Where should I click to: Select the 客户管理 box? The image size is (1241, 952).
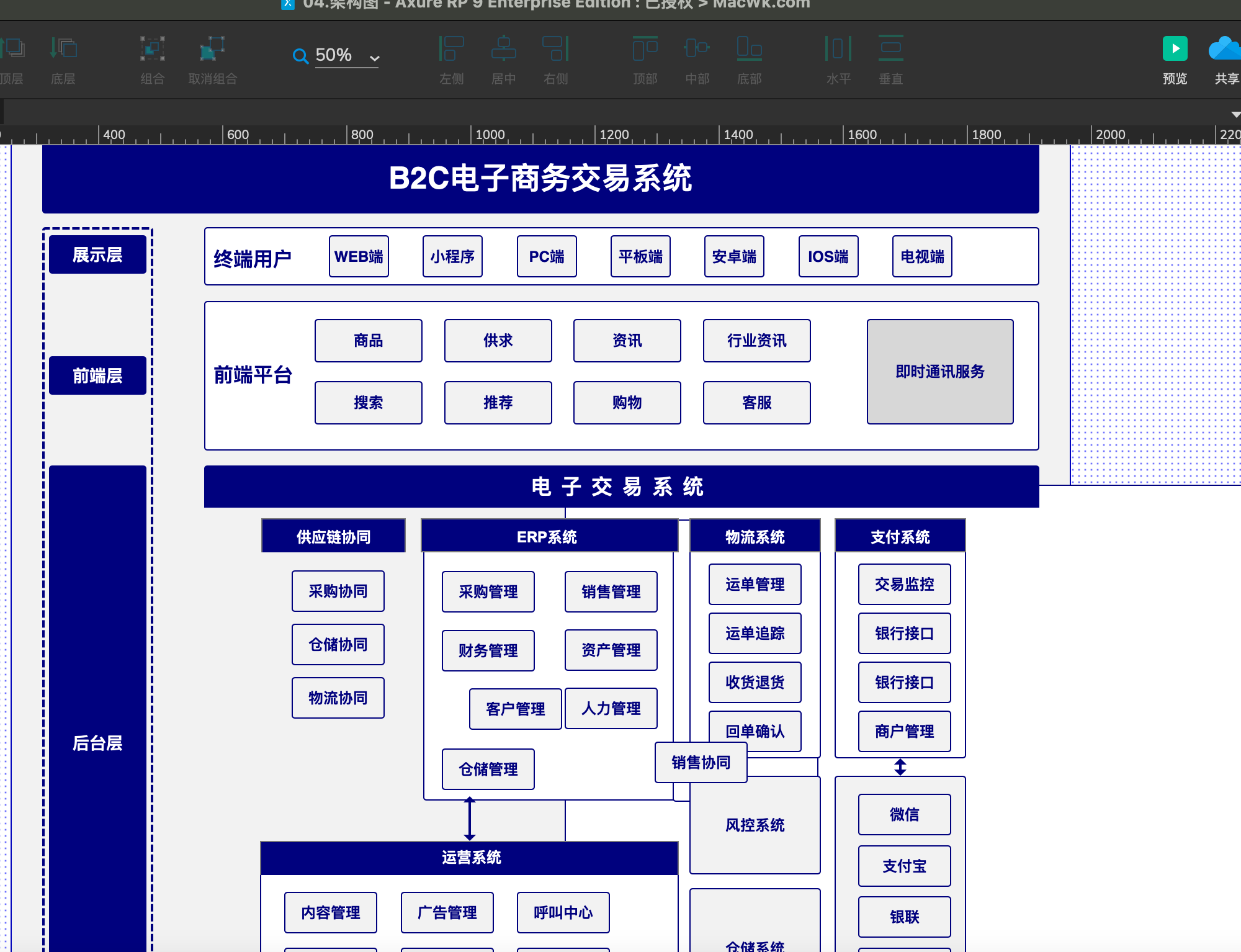516,709
